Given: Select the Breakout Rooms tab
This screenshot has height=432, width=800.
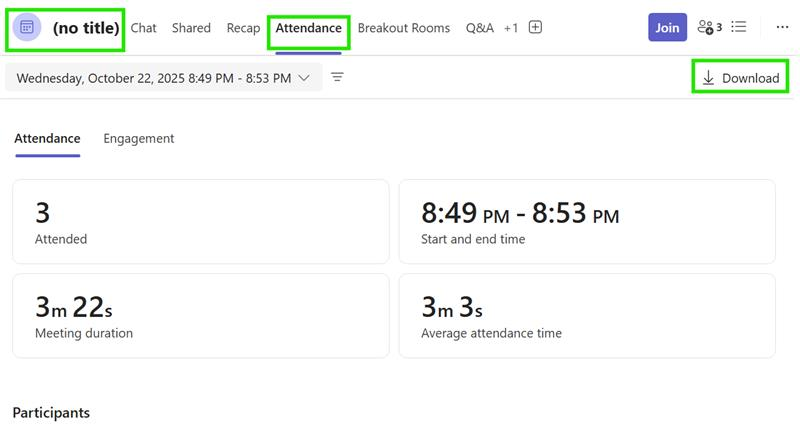Looking at the screenshot, I should pos(404,28).
